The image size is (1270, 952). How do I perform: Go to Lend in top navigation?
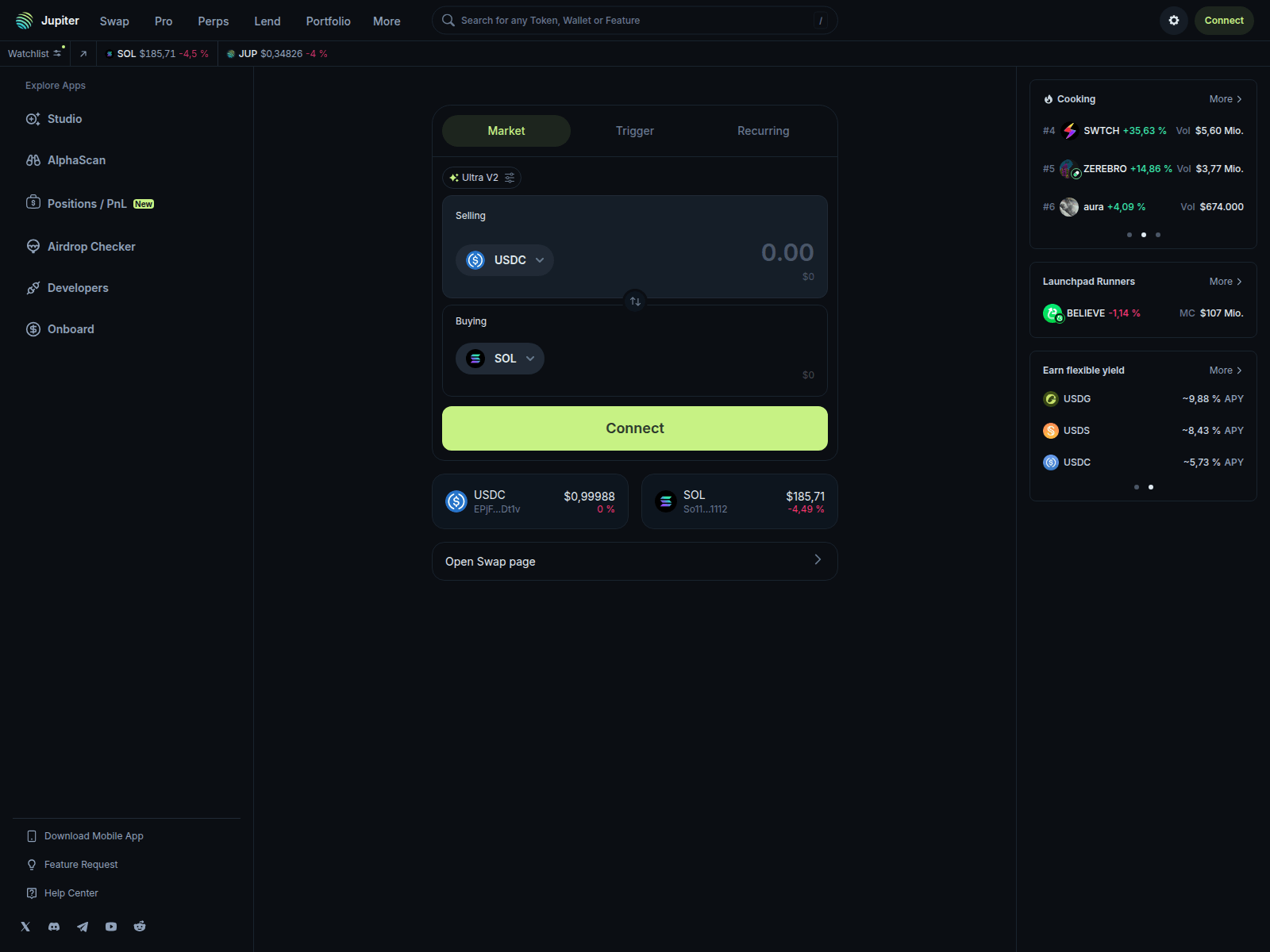click(x=267, y=21)
